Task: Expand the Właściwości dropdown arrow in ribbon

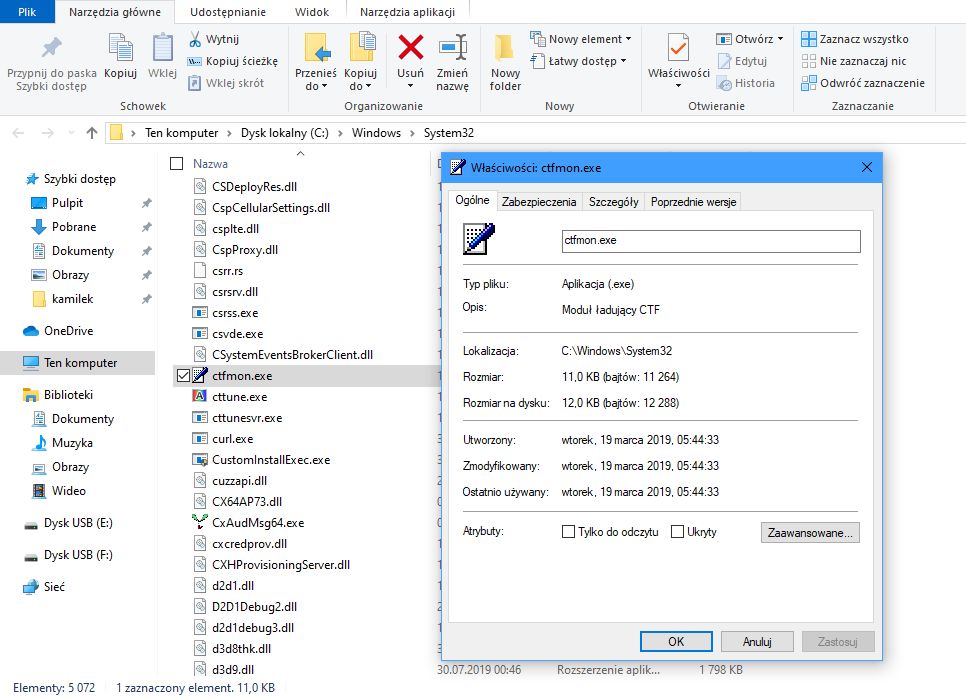Action: (x=678, y=86)
